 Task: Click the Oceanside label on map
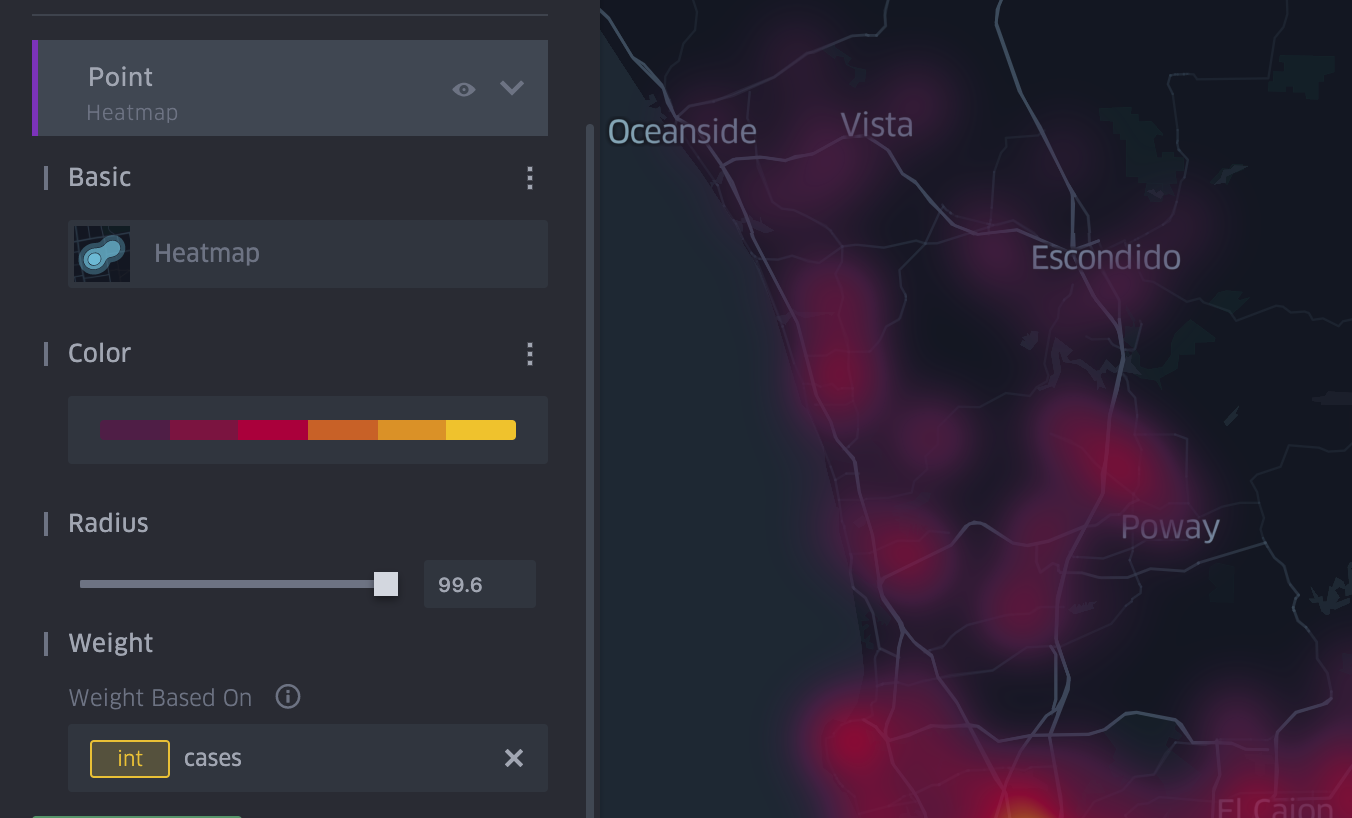click(682, 132)
